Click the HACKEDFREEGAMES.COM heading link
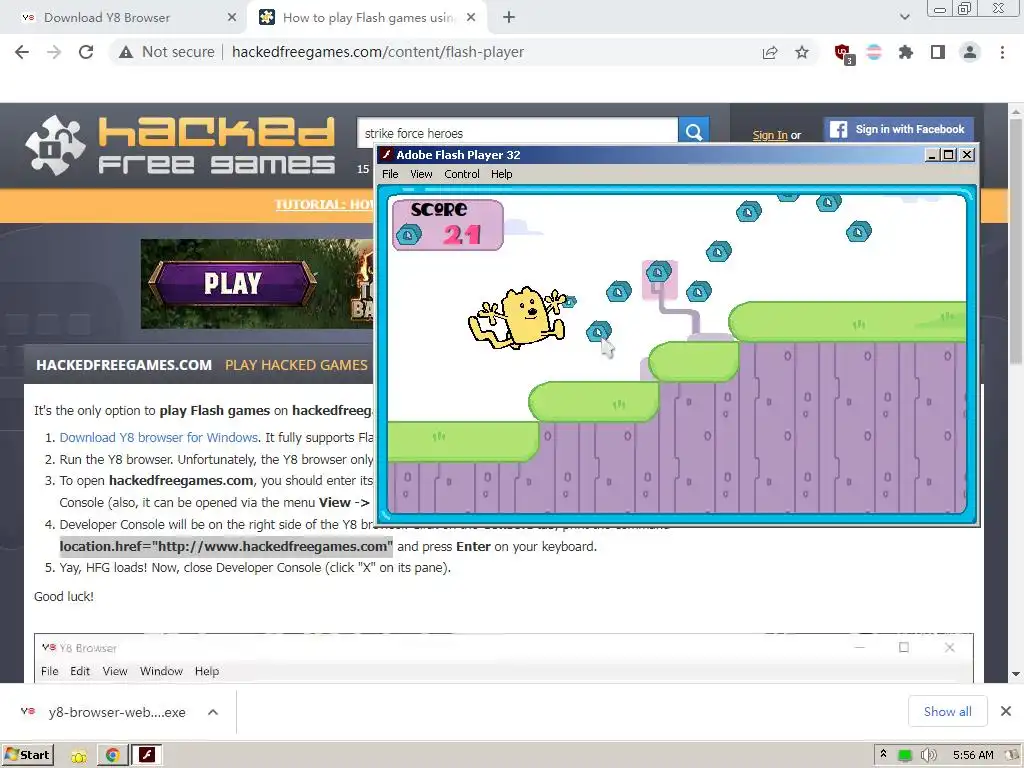 point(124,365)
